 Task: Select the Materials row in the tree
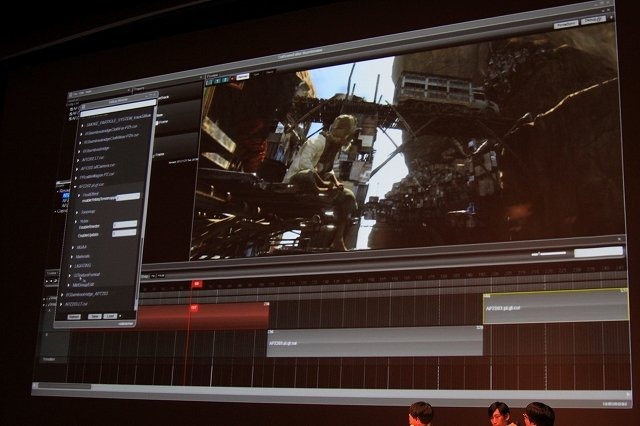click(x=83, y=256)
